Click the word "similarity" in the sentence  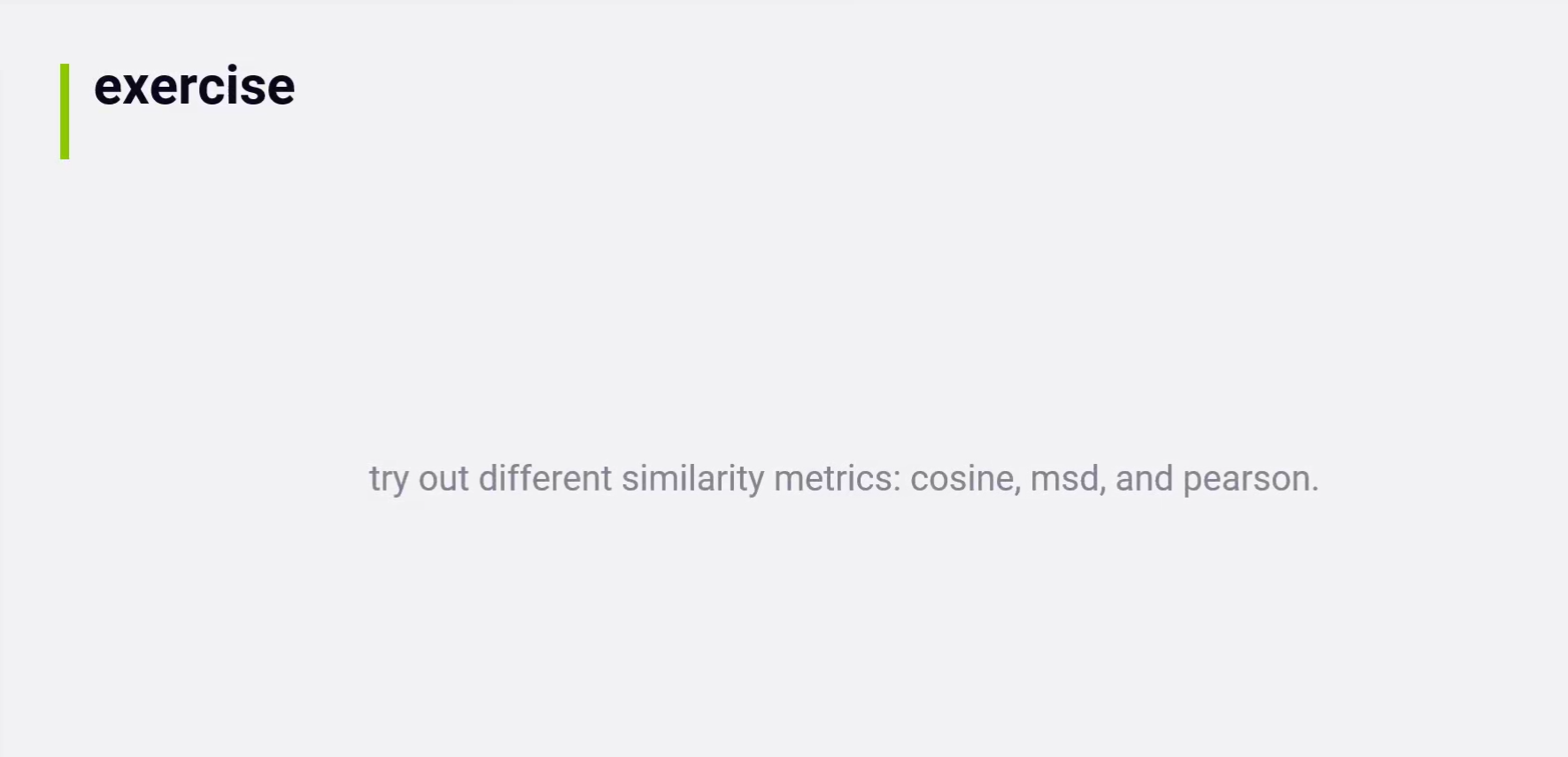[x=692, y=479]
